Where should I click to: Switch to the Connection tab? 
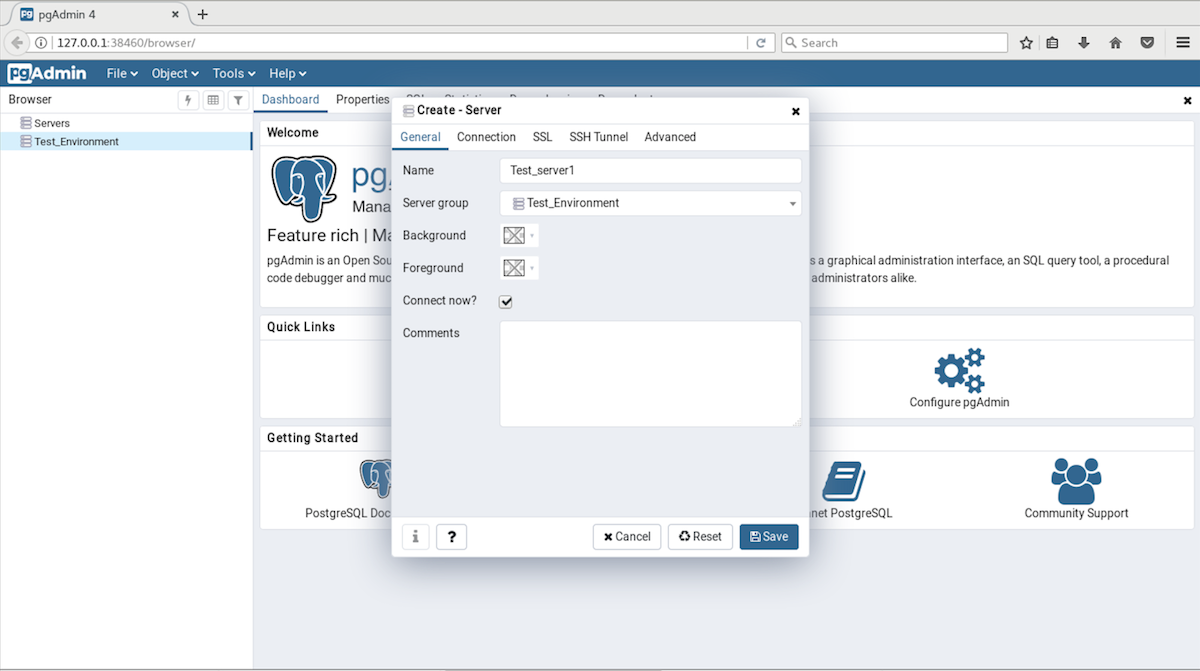tap(486, 137)
